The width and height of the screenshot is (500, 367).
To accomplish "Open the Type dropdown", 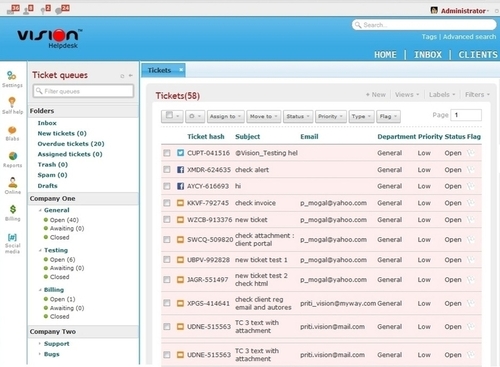I will pos(361,116).
